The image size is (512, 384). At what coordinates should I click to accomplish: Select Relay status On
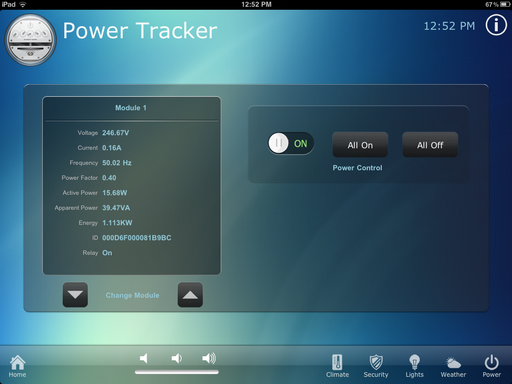coord(107,253)
